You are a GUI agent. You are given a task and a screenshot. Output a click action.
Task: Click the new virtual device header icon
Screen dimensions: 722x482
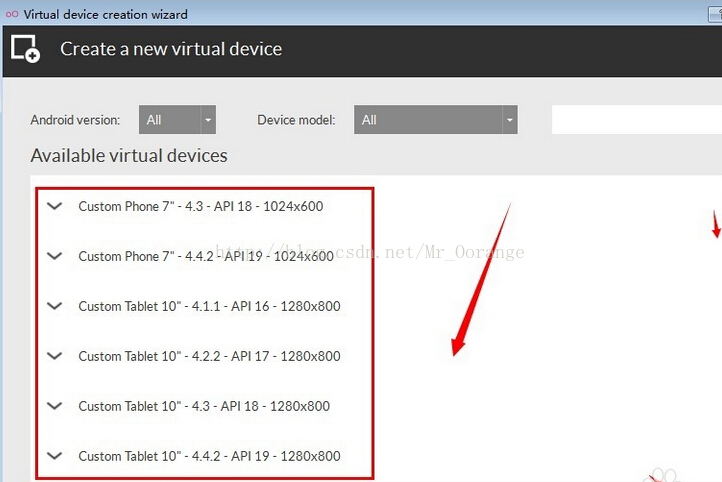click(26, 48)
